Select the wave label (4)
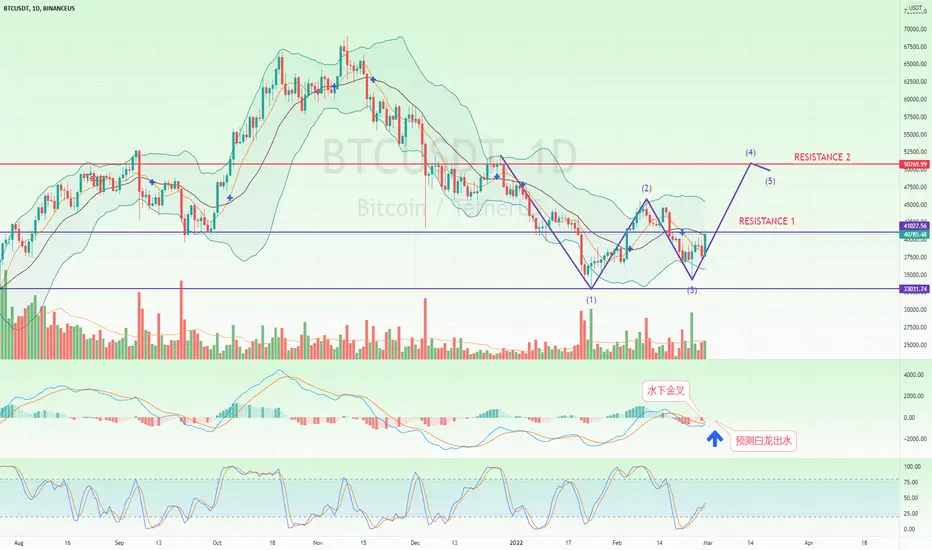932x550 pixels. point(751,153)
